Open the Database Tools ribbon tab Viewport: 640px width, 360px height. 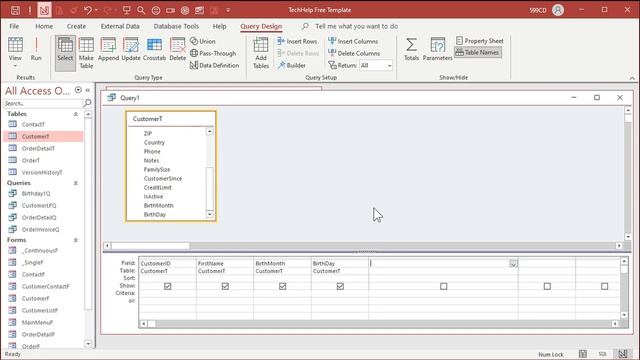(x=176, y=26)
